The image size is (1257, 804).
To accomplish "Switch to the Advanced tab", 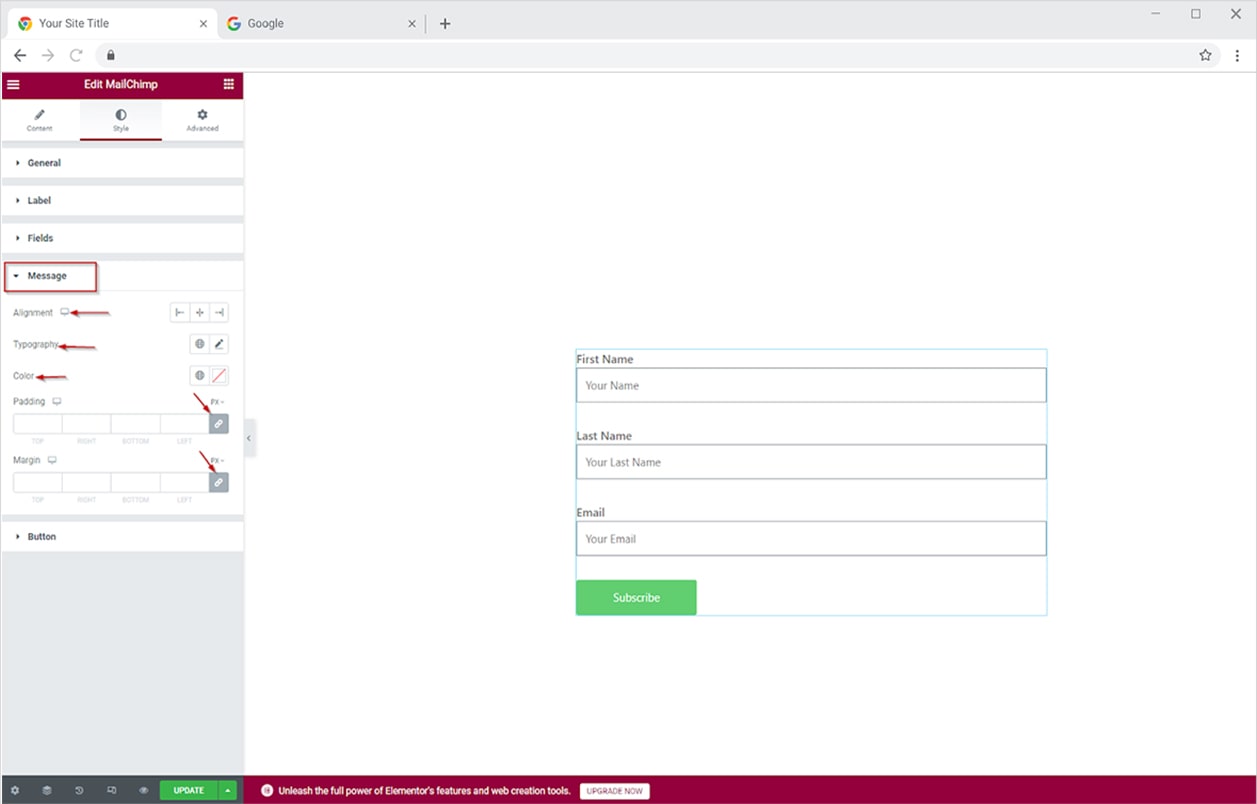I will (202, 120).
